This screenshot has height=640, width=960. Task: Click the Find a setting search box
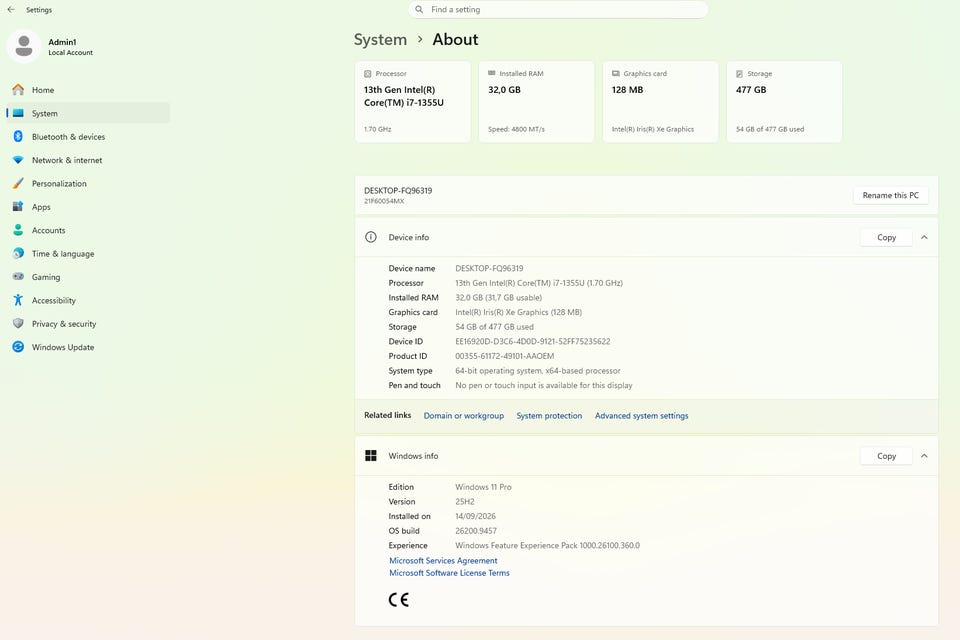(x=558, y=10)
